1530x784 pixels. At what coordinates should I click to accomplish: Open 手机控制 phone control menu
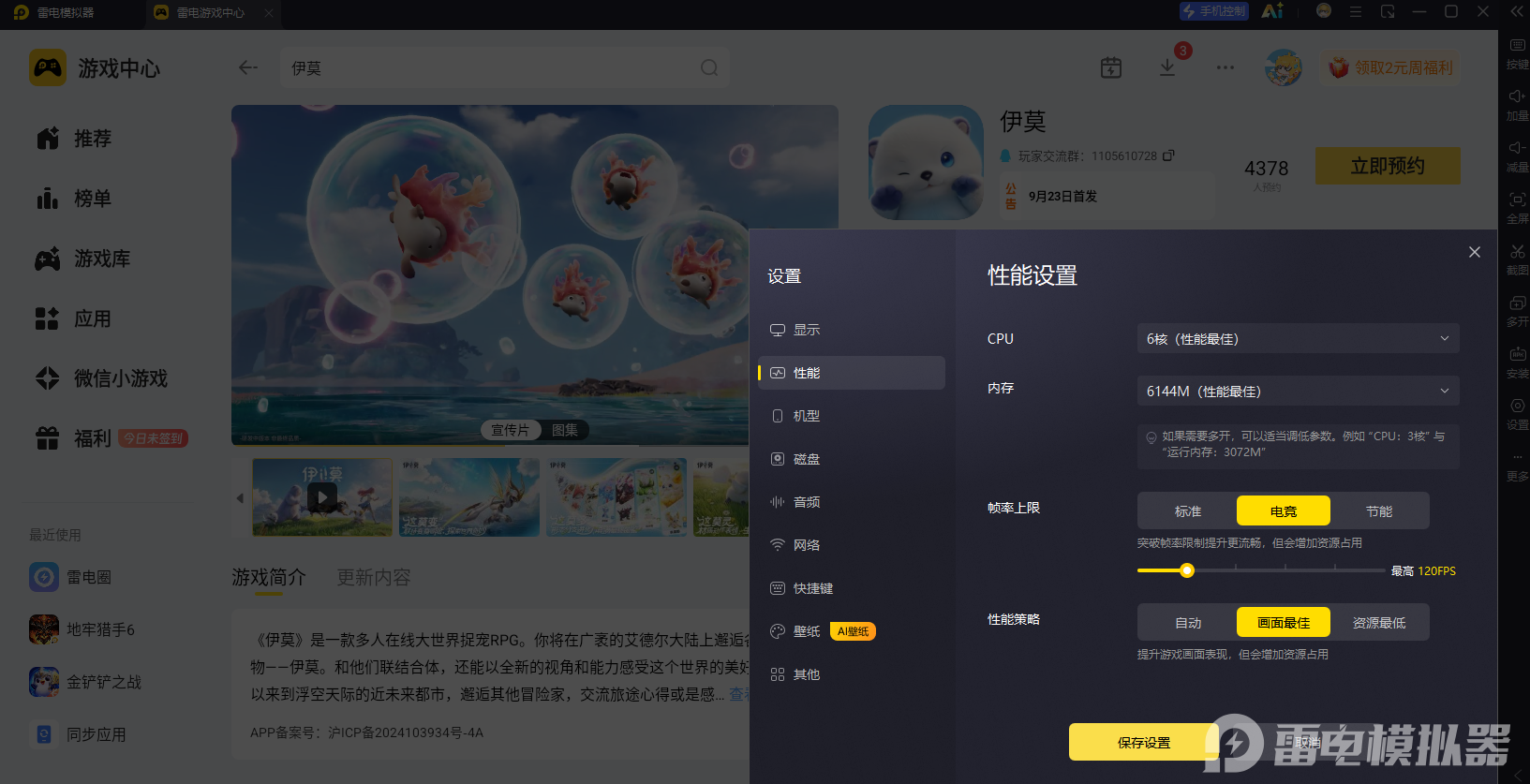[1214, 11]
